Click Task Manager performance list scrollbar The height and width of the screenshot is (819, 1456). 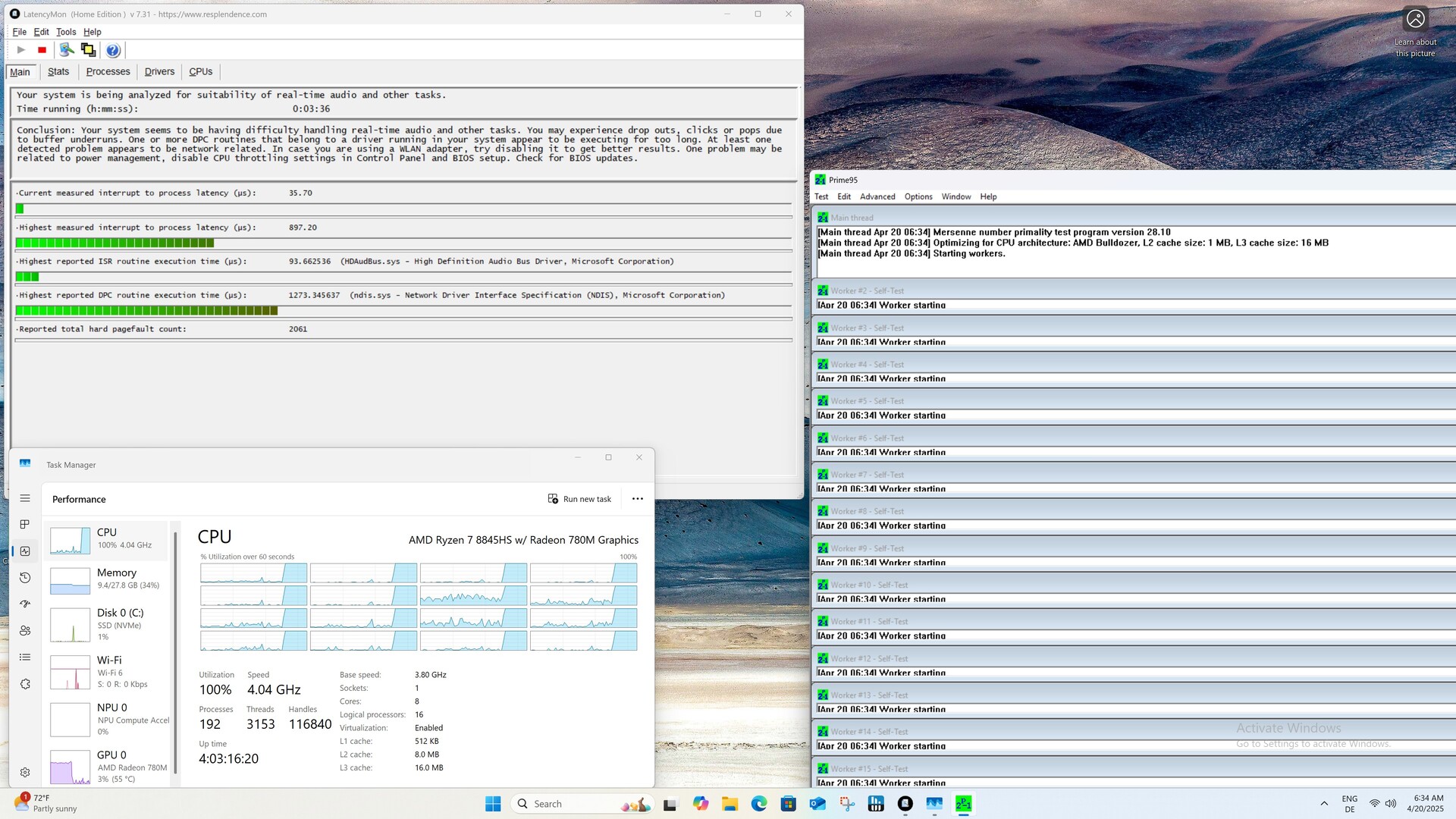176,652
